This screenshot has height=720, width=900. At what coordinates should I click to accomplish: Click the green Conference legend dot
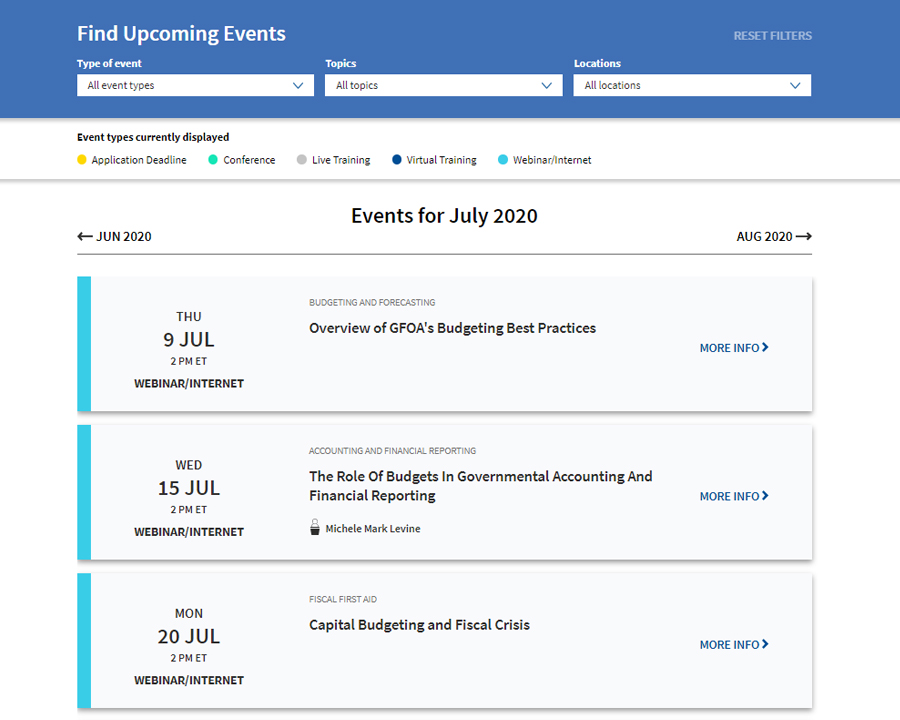tap(213, 160)
